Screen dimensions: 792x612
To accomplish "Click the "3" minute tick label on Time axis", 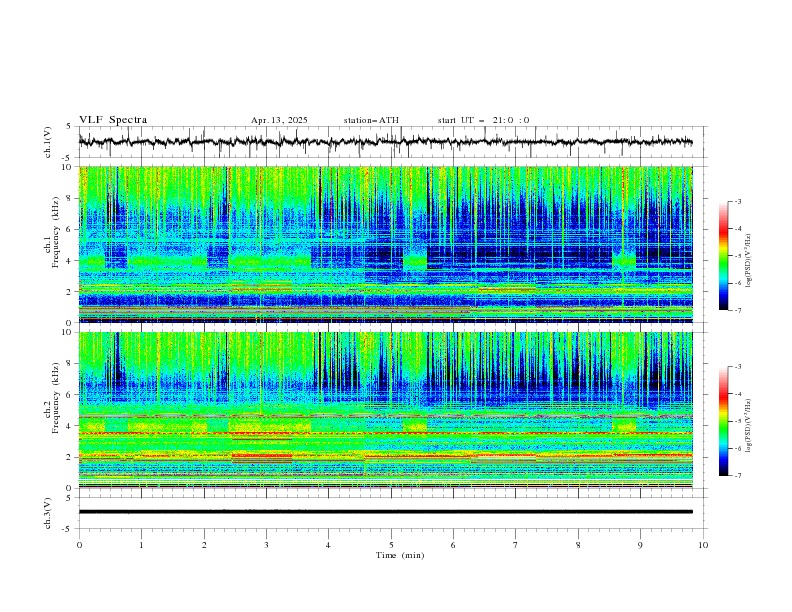I will 266,545.
